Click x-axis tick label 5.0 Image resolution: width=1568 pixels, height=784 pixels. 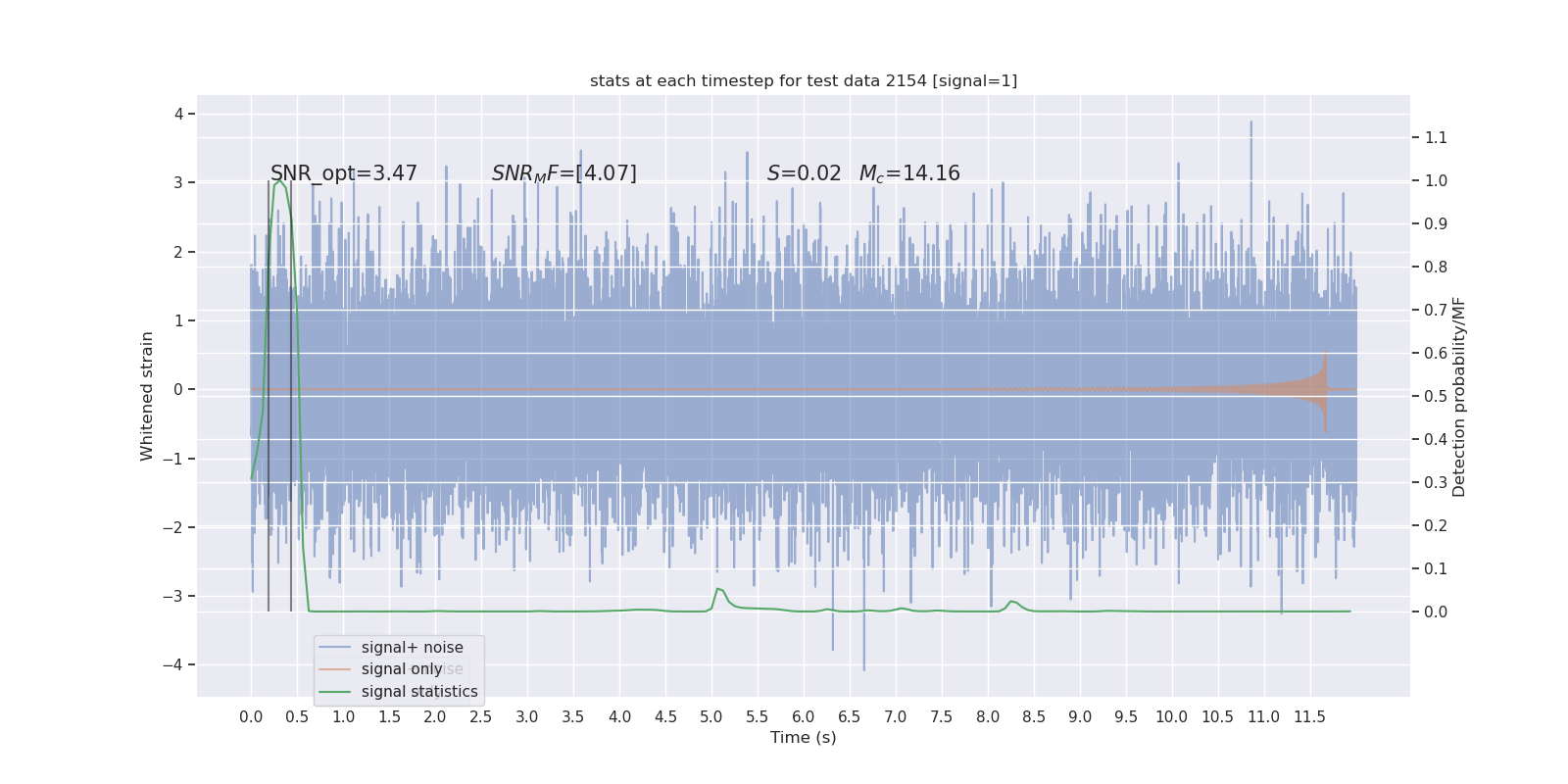[711, 717]
